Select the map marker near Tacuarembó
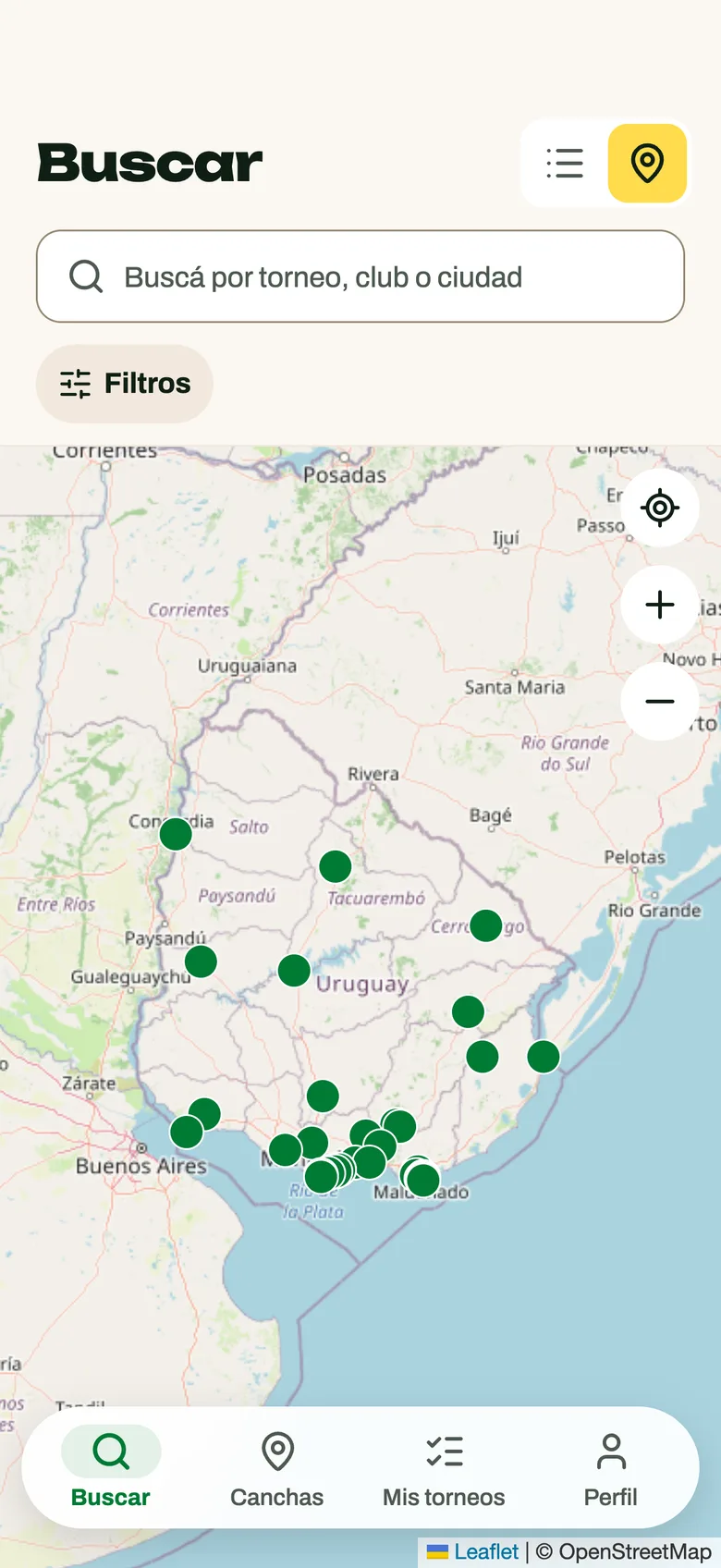 click(336, 866)
